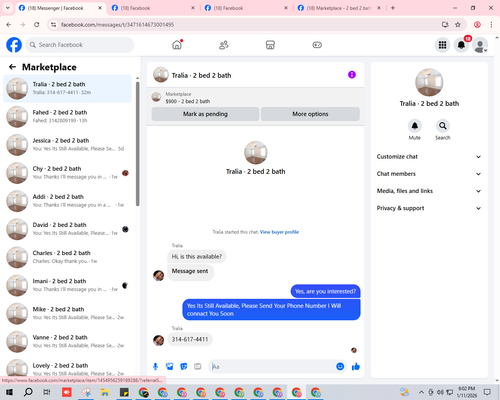Viewport: 500px width, 400px height.
Task: Select the 314-617-4411 message bubble
Action: coord(190,339)
